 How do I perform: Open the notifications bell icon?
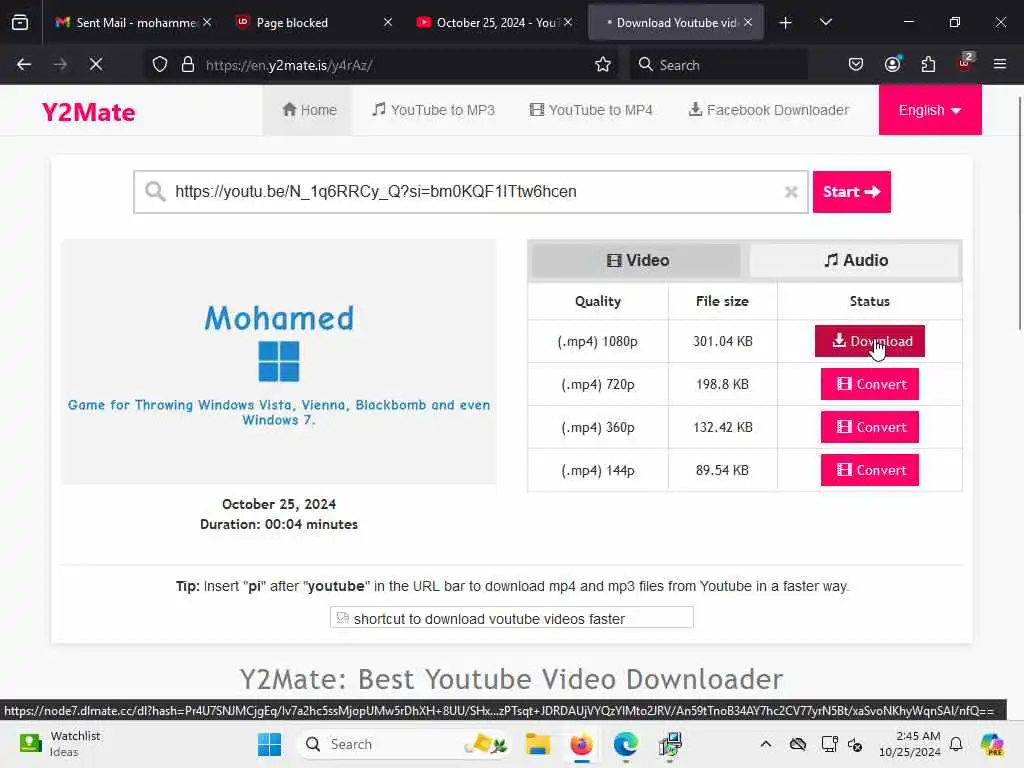pyautogui.click(x=956, y=744)
